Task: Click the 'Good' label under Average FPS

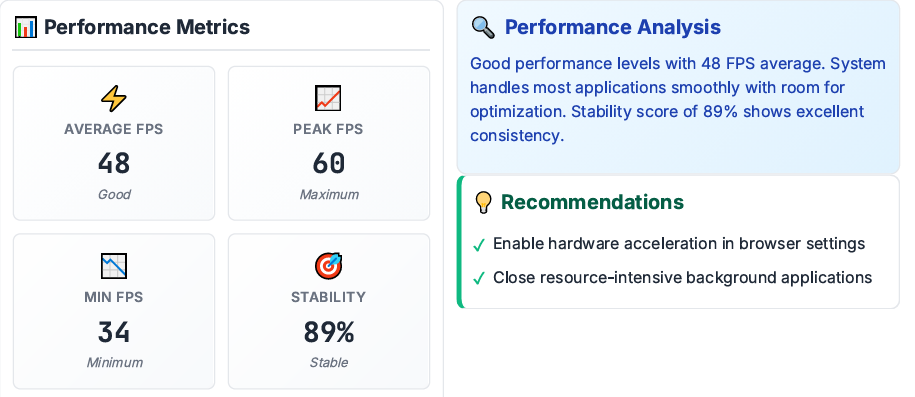Action: tap(114, 194)
